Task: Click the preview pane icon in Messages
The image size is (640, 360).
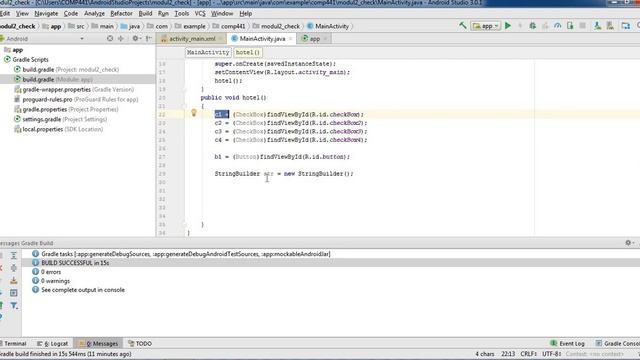Action: point(13,293)
